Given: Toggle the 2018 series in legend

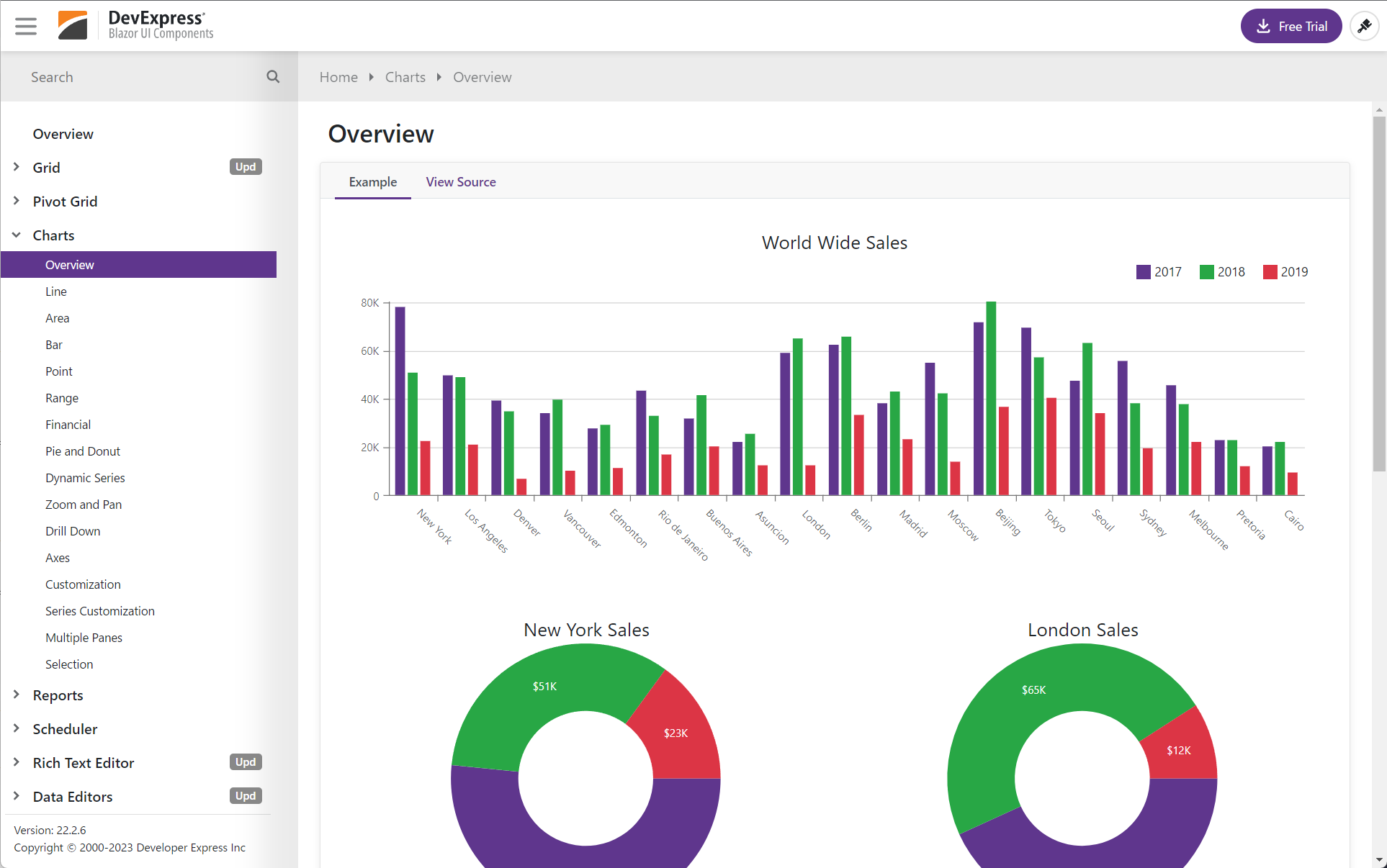Looking at the screenshot, I should click(1222, 272).
